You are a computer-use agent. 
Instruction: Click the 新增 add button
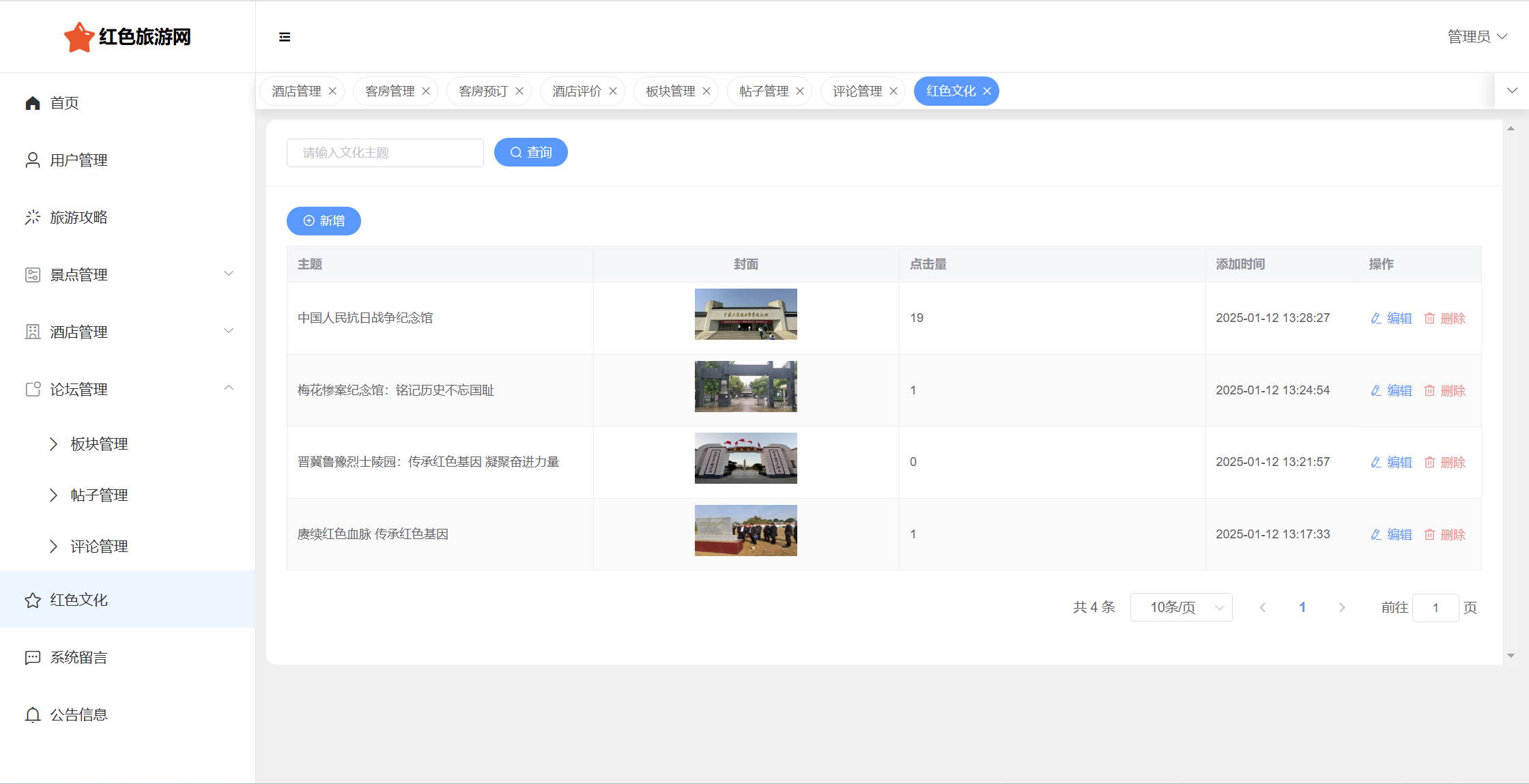(324, 221)
